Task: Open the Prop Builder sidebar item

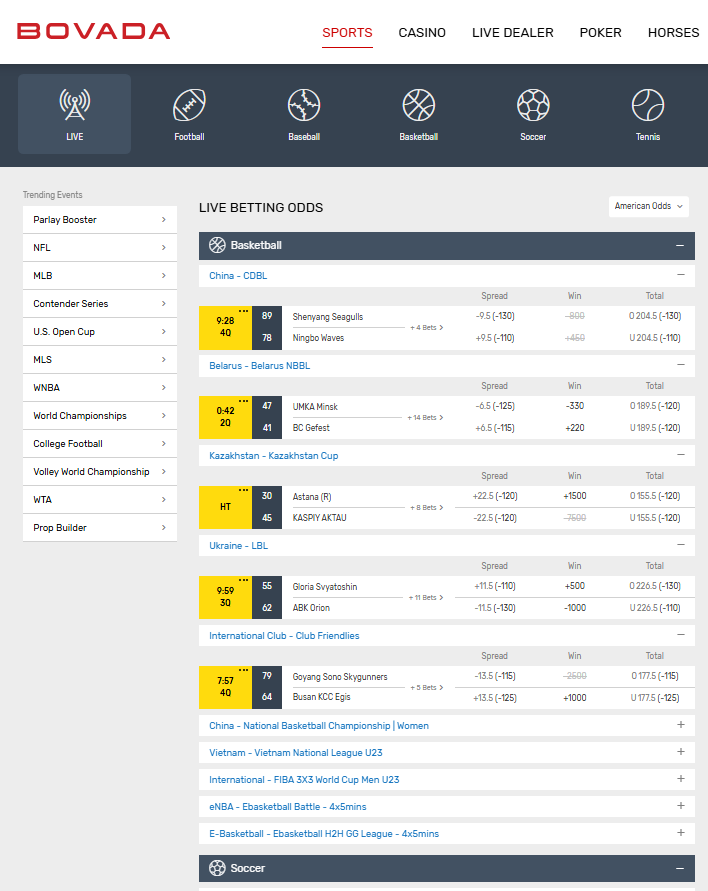Action: tap(99, 528)
